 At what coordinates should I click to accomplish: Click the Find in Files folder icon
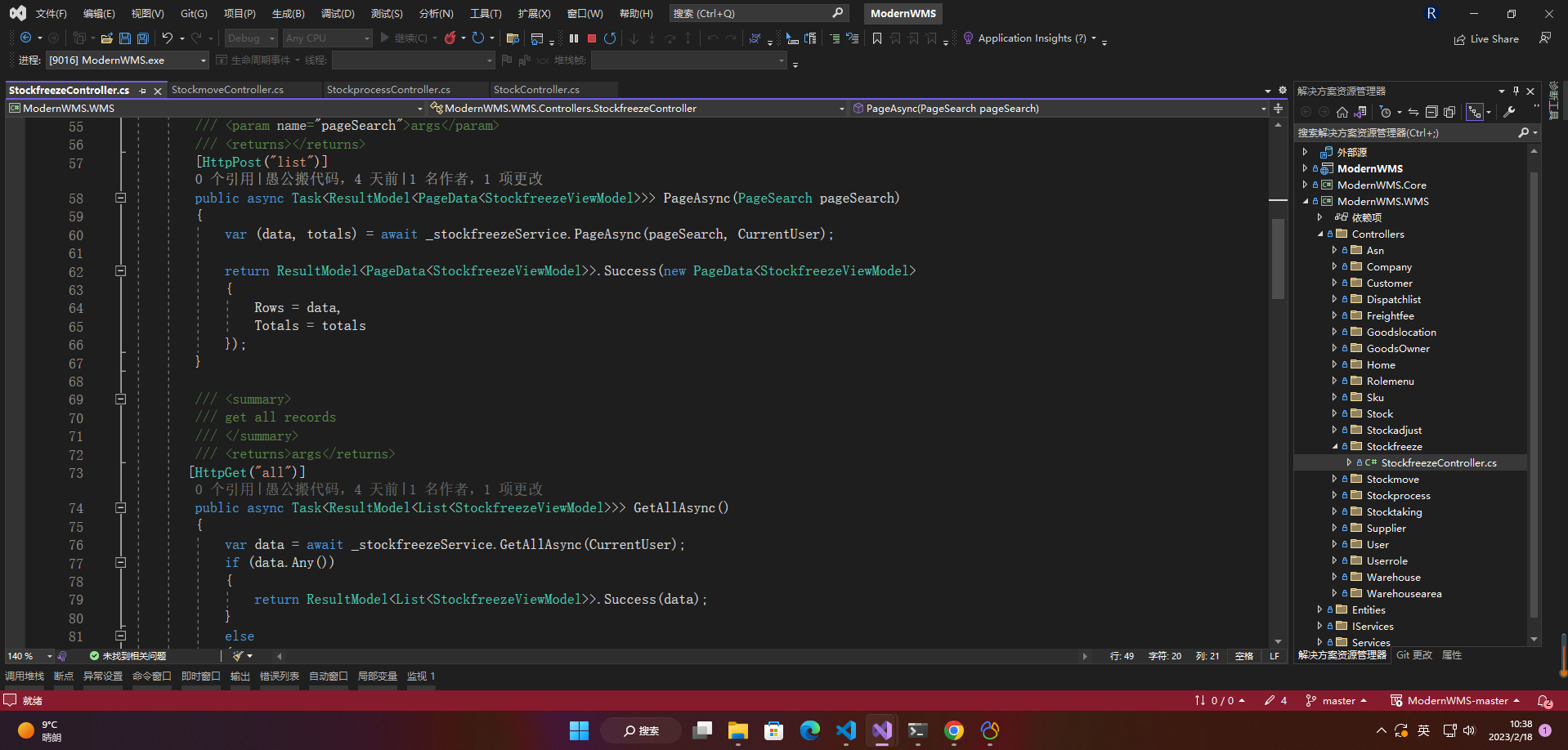pos(513,38)
